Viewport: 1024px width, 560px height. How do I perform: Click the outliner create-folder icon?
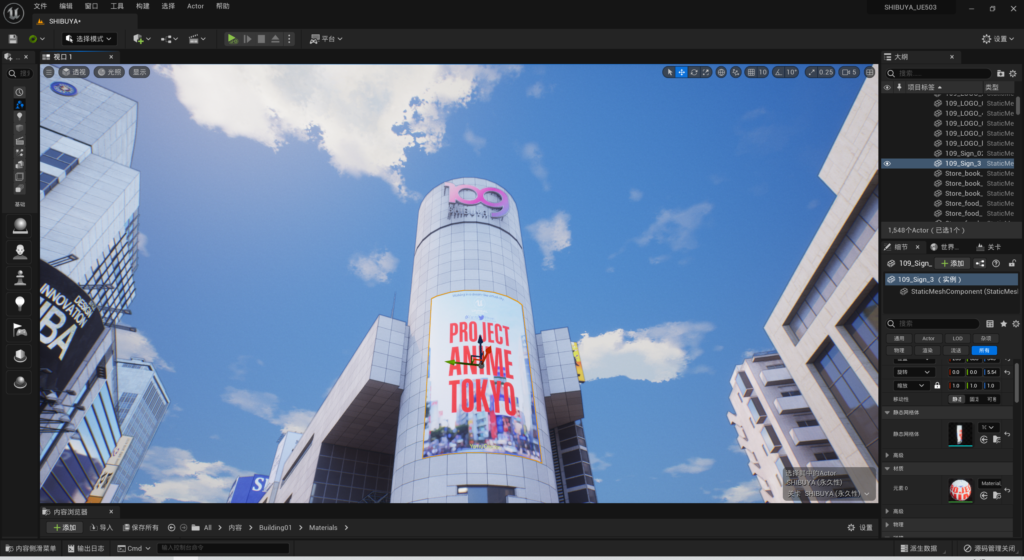pos(1000,74)
